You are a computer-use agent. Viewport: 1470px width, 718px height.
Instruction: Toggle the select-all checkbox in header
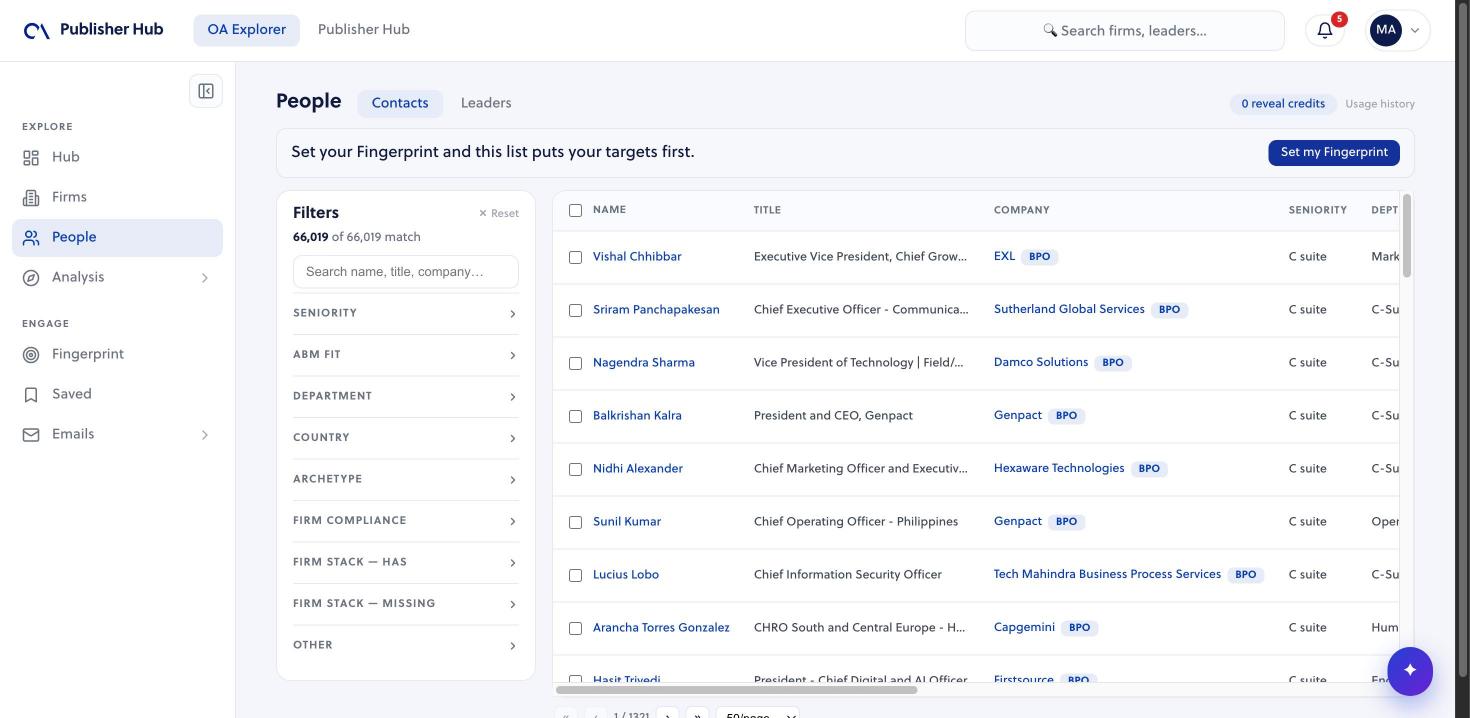[575, 210]
